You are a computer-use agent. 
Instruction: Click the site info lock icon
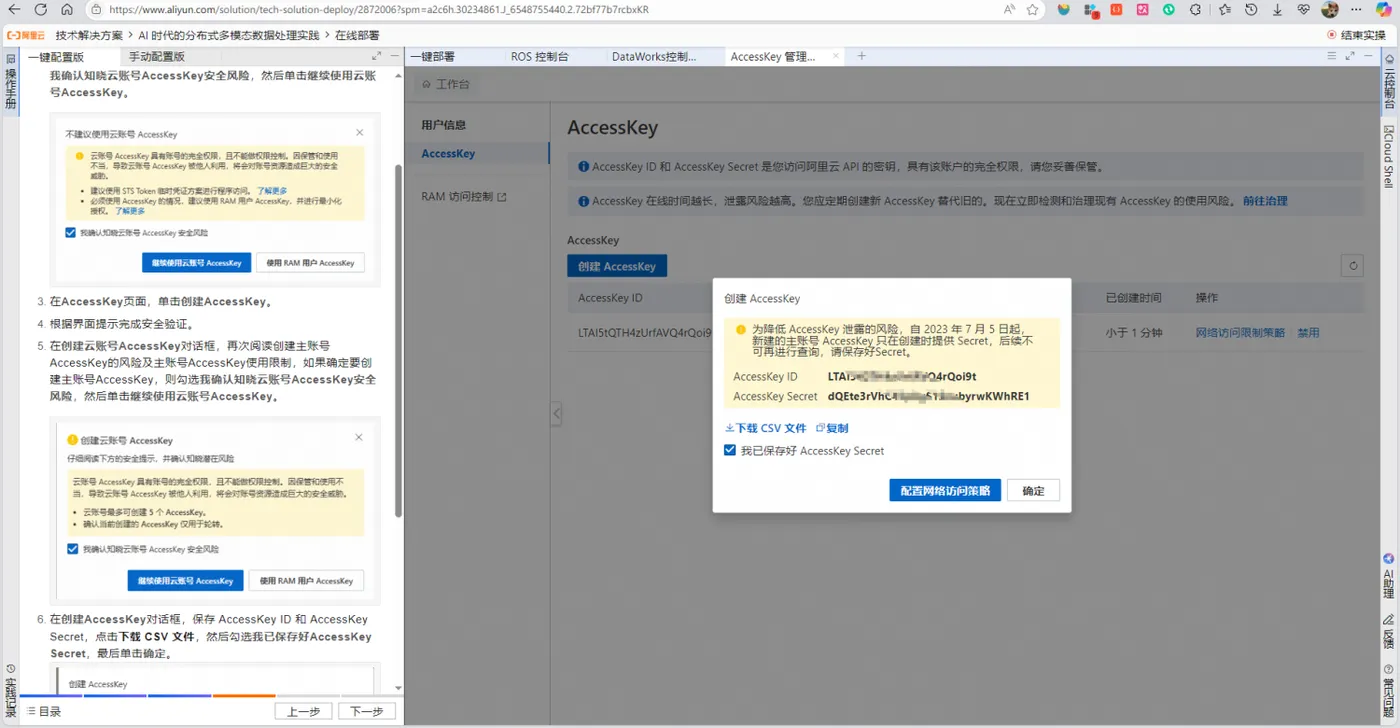click(x=95, y=10)
